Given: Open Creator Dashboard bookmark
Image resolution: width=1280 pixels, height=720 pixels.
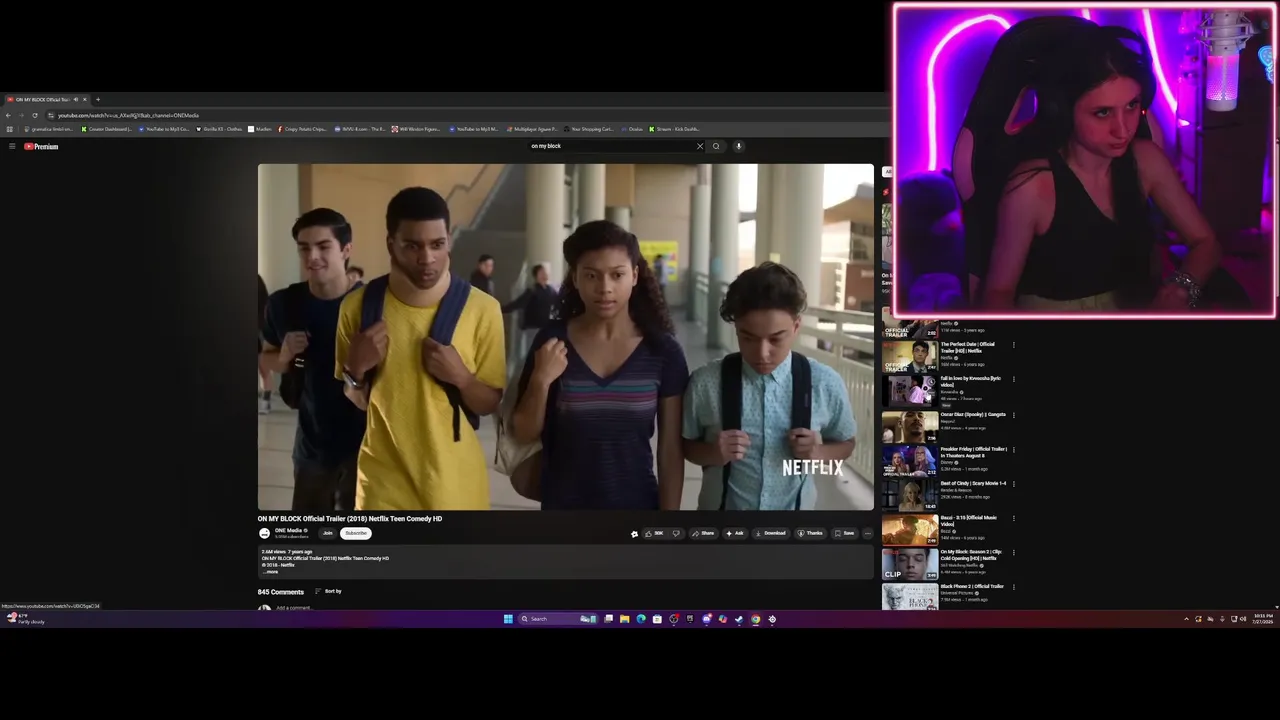Looking at the screenshot, I should pyautogui.click(x=106, y=129).
